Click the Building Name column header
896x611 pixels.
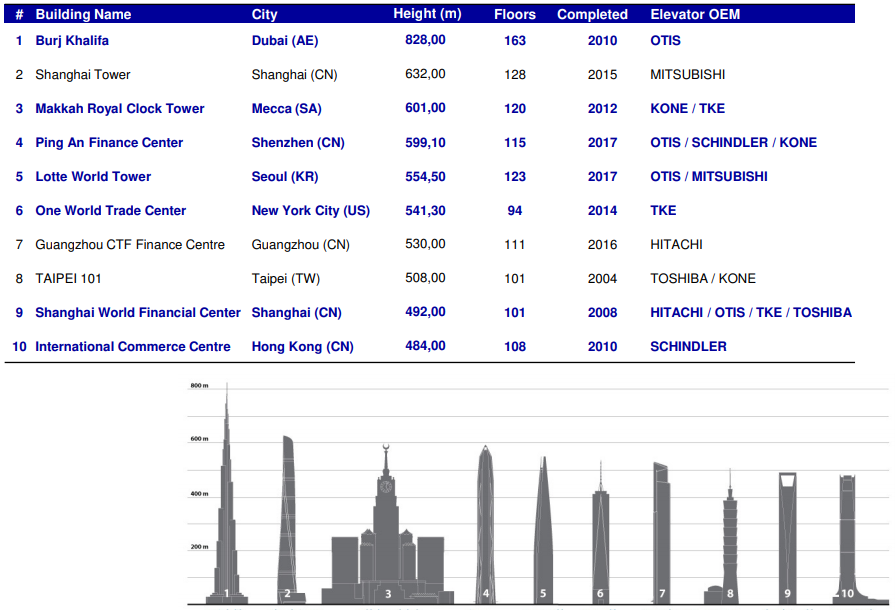point(83,14)
